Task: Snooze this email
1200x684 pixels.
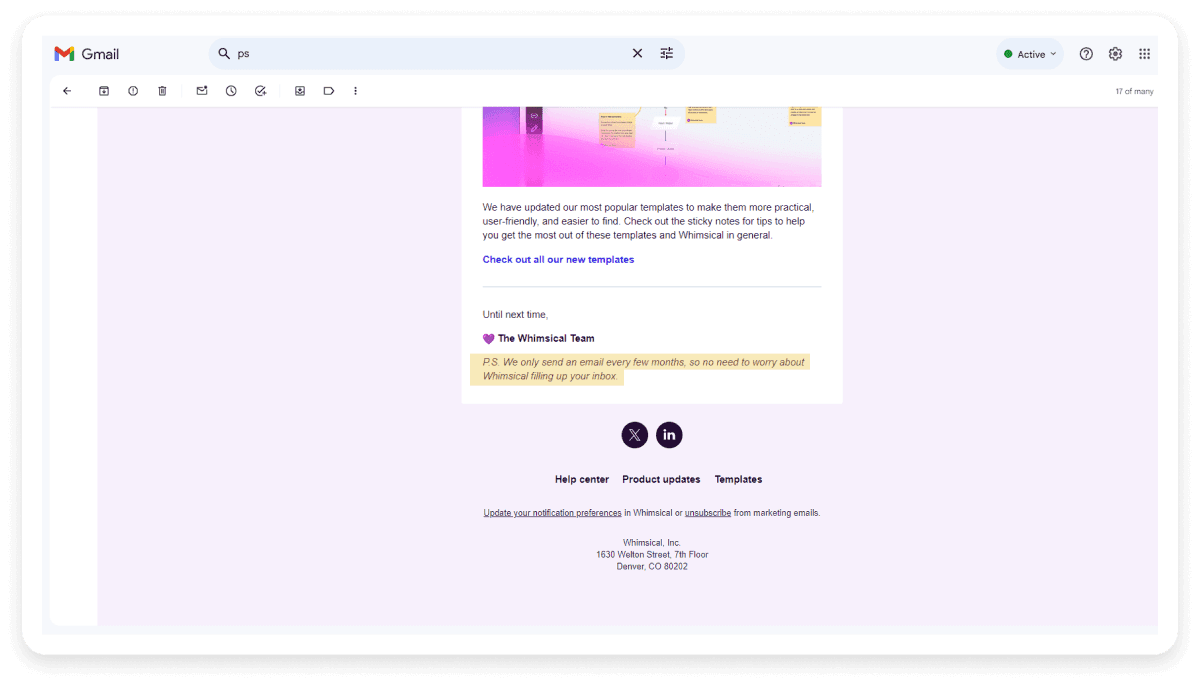Action: (x=231, y=91)
